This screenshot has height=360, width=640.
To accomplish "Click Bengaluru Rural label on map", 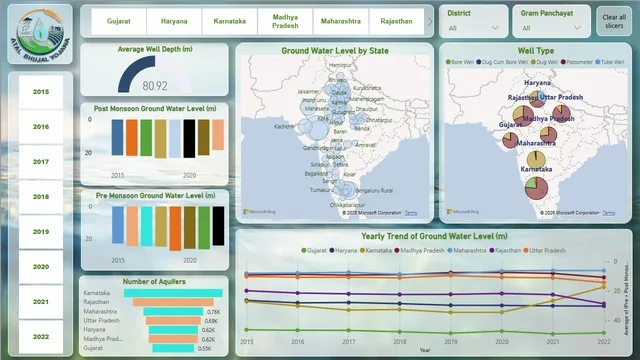I will (x=374, y=191).
